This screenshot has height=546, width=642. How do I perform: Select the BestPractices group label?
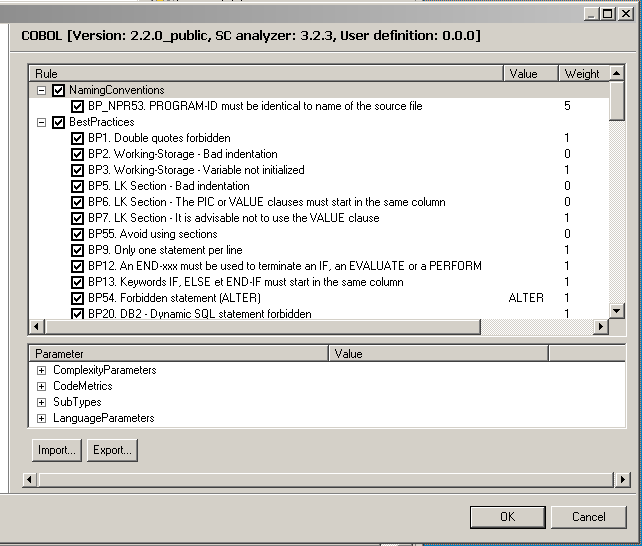(x=102, y=122)
